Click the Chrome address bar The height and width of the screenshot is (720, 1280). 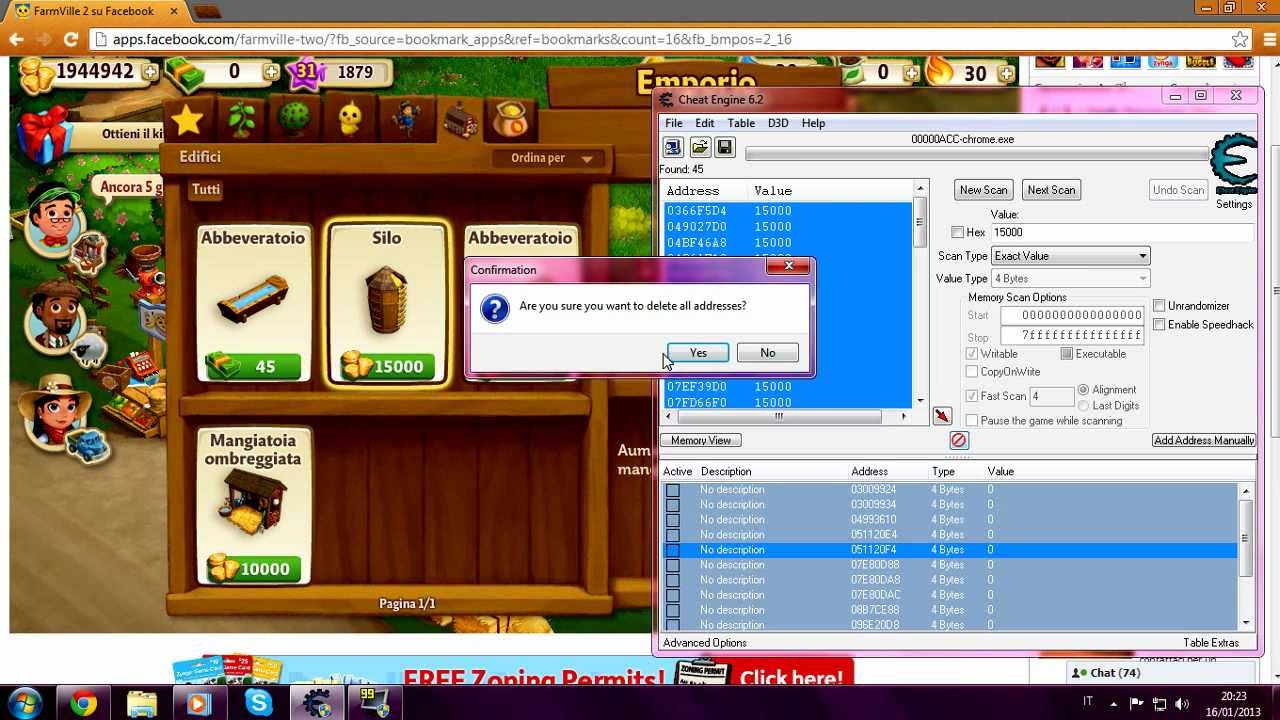click(658, 39)
